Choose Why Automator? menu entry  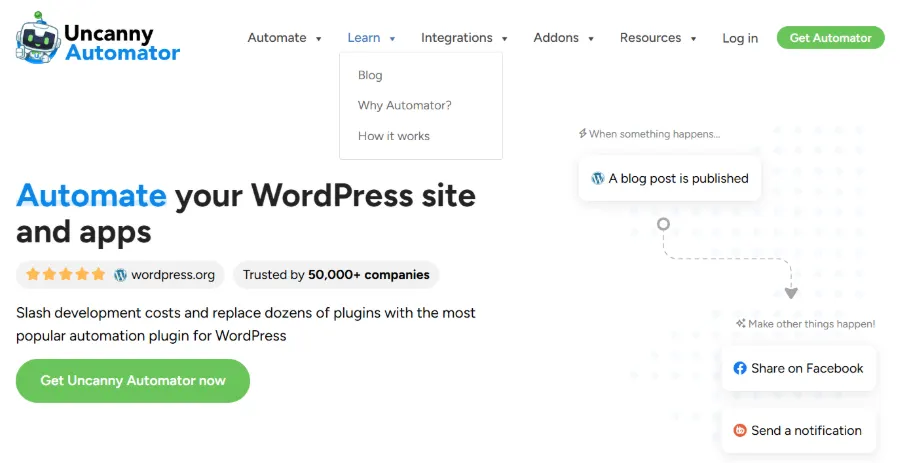pyautogui.click(x=404, y=105)
